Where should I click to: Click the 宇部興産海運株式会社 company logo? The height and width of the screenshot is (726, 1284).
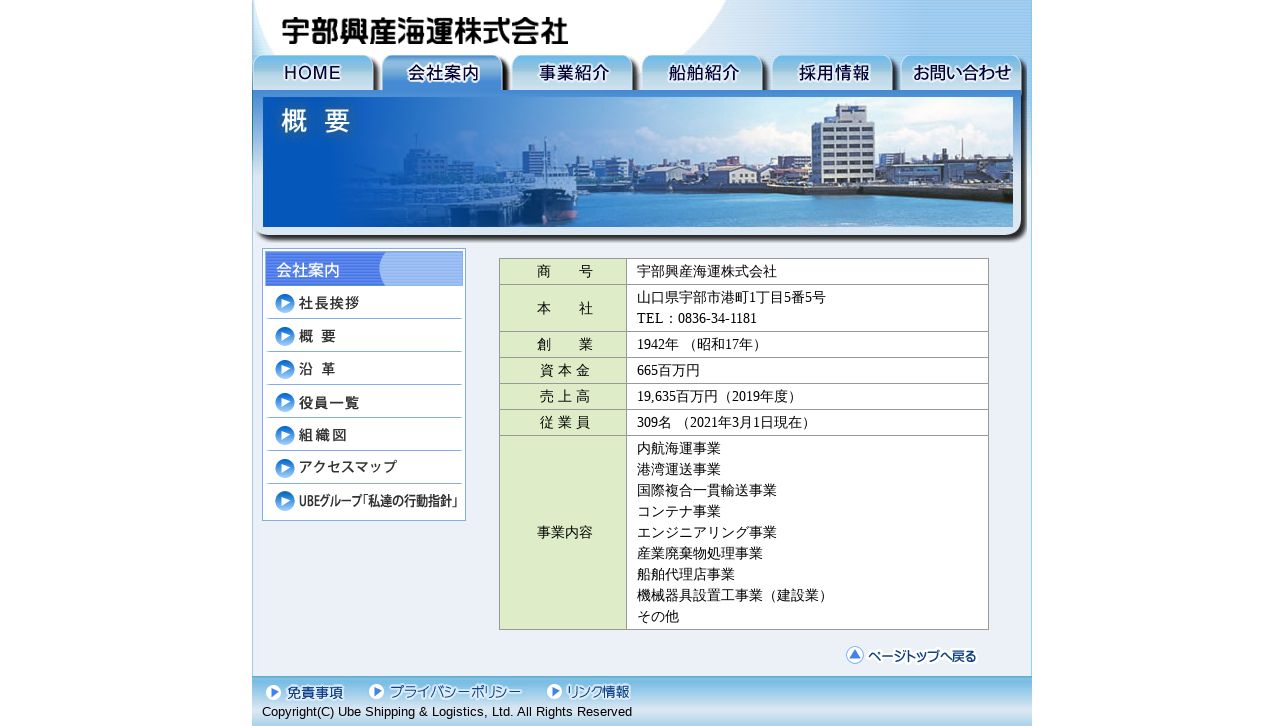tap(425, 31)
